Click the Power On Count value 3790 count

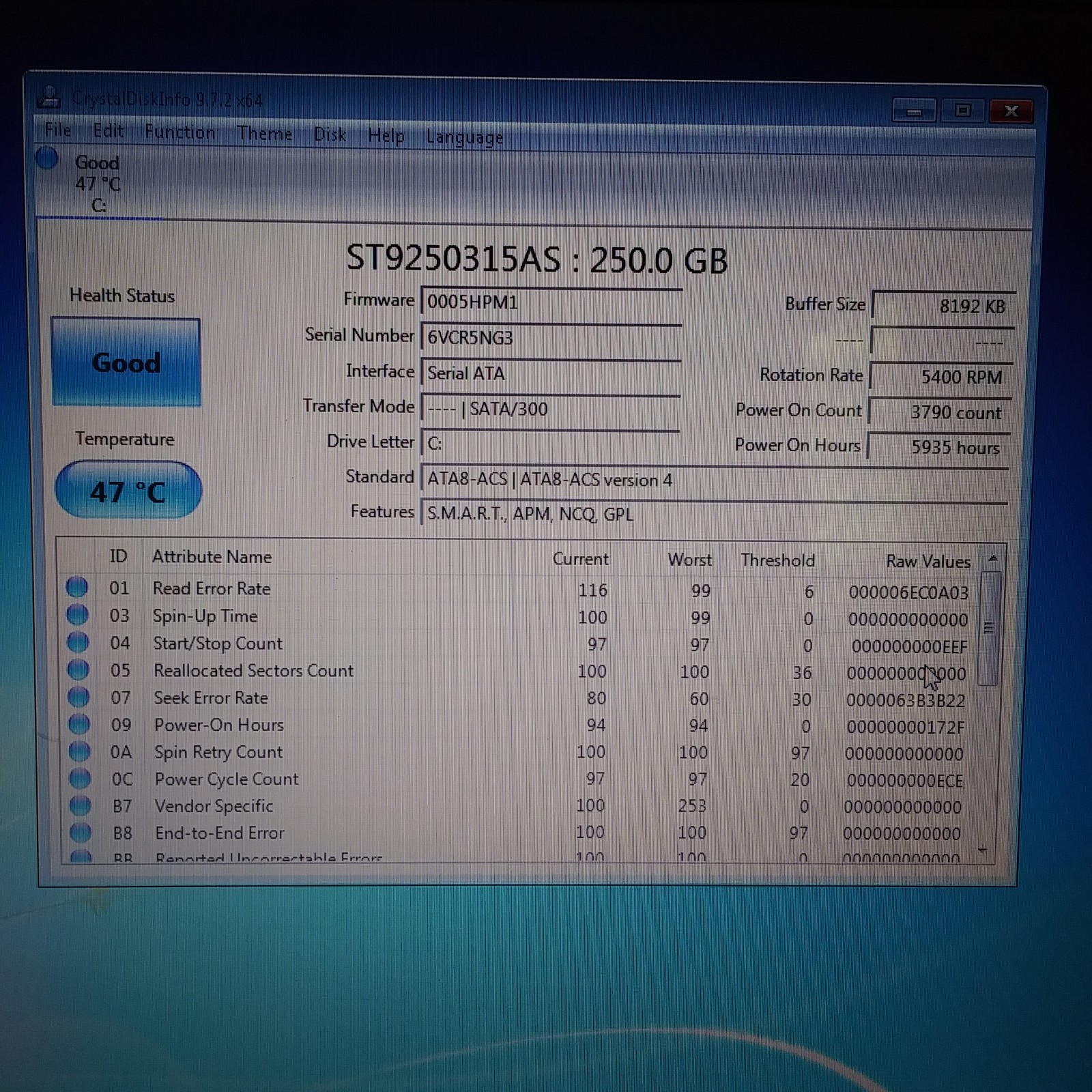[939, 412]
